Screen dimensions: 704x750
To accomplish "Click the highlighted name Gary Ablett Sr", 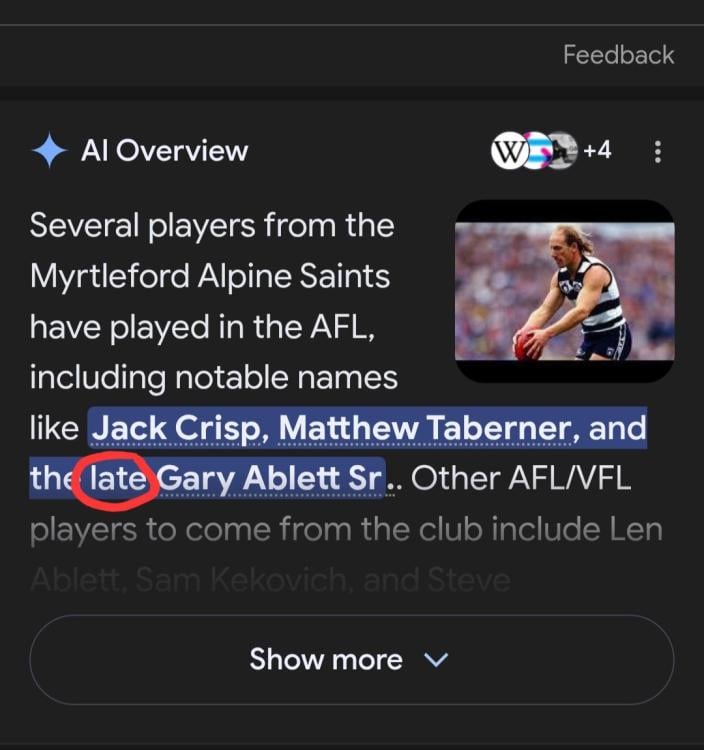I will click(270, 479).
